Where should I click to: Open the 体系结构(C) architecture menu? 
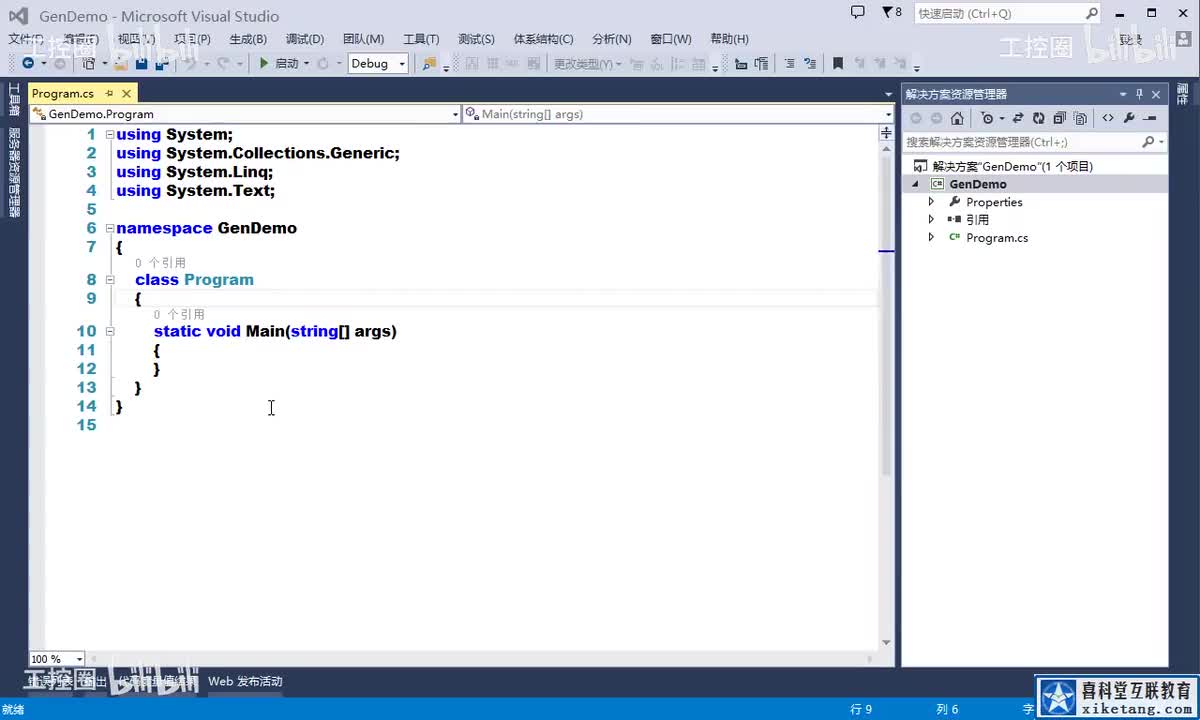544,39
